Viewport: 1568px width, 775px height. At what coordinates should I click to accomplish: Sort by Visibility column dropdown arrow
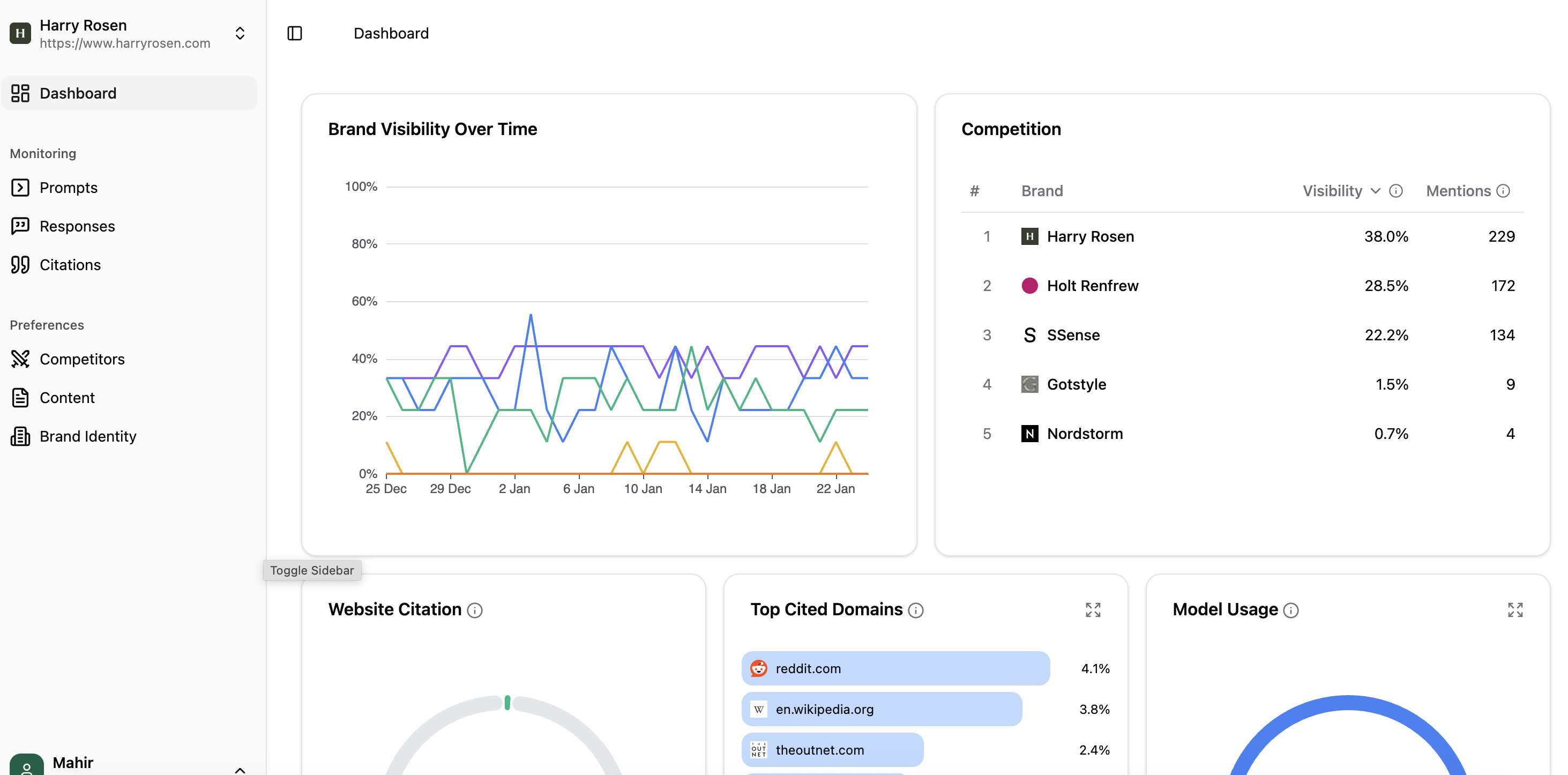point(1375,191)
